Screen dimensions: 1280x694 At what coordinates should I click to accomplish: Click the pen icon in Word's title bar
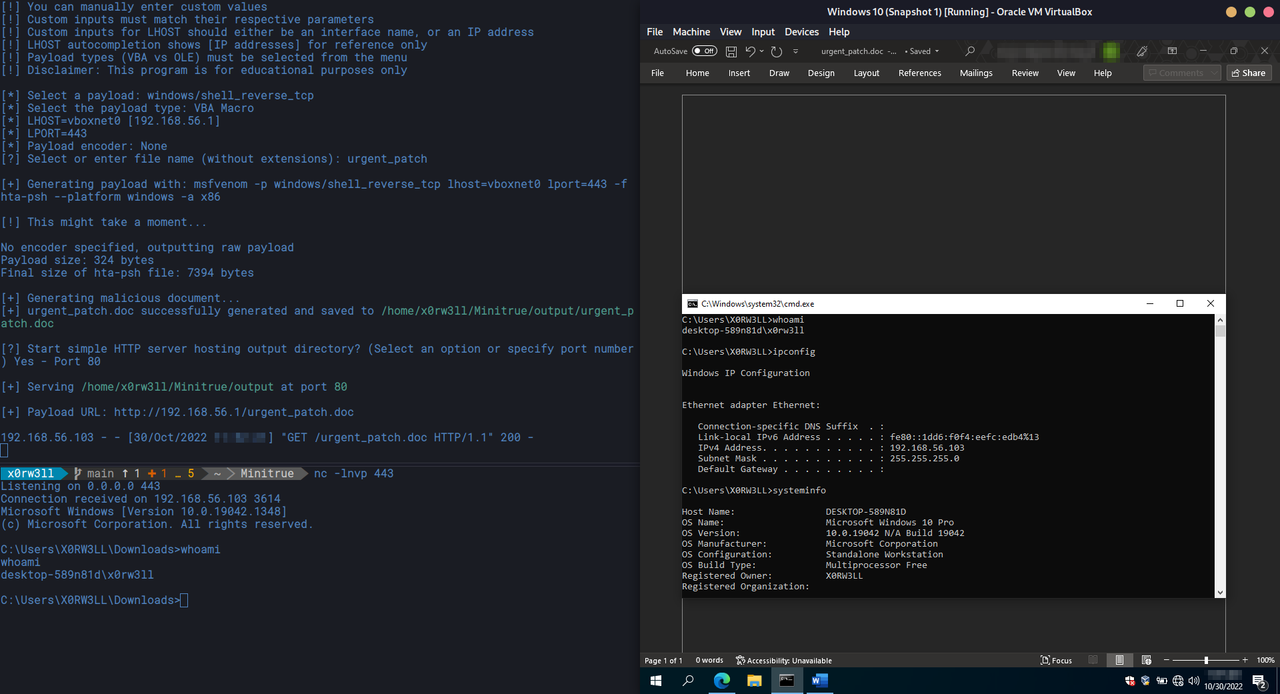click(x=1142, y=51)
